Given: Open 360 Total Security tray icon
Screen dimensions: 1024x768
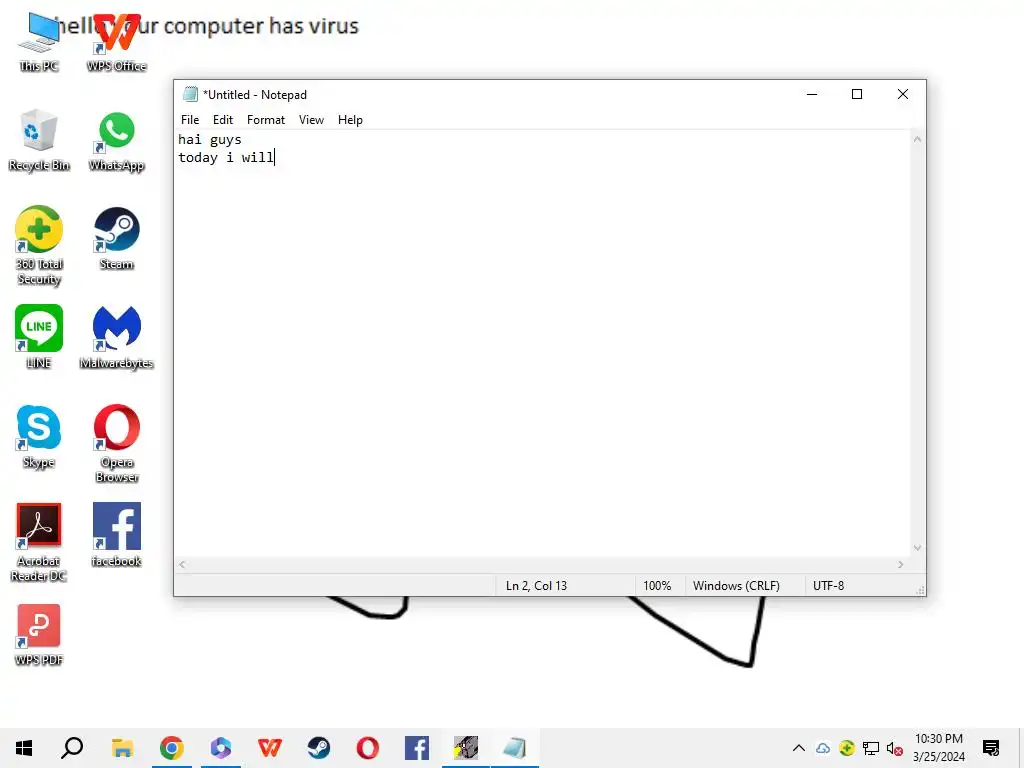Looking at the screenshot, I should 846,748.
